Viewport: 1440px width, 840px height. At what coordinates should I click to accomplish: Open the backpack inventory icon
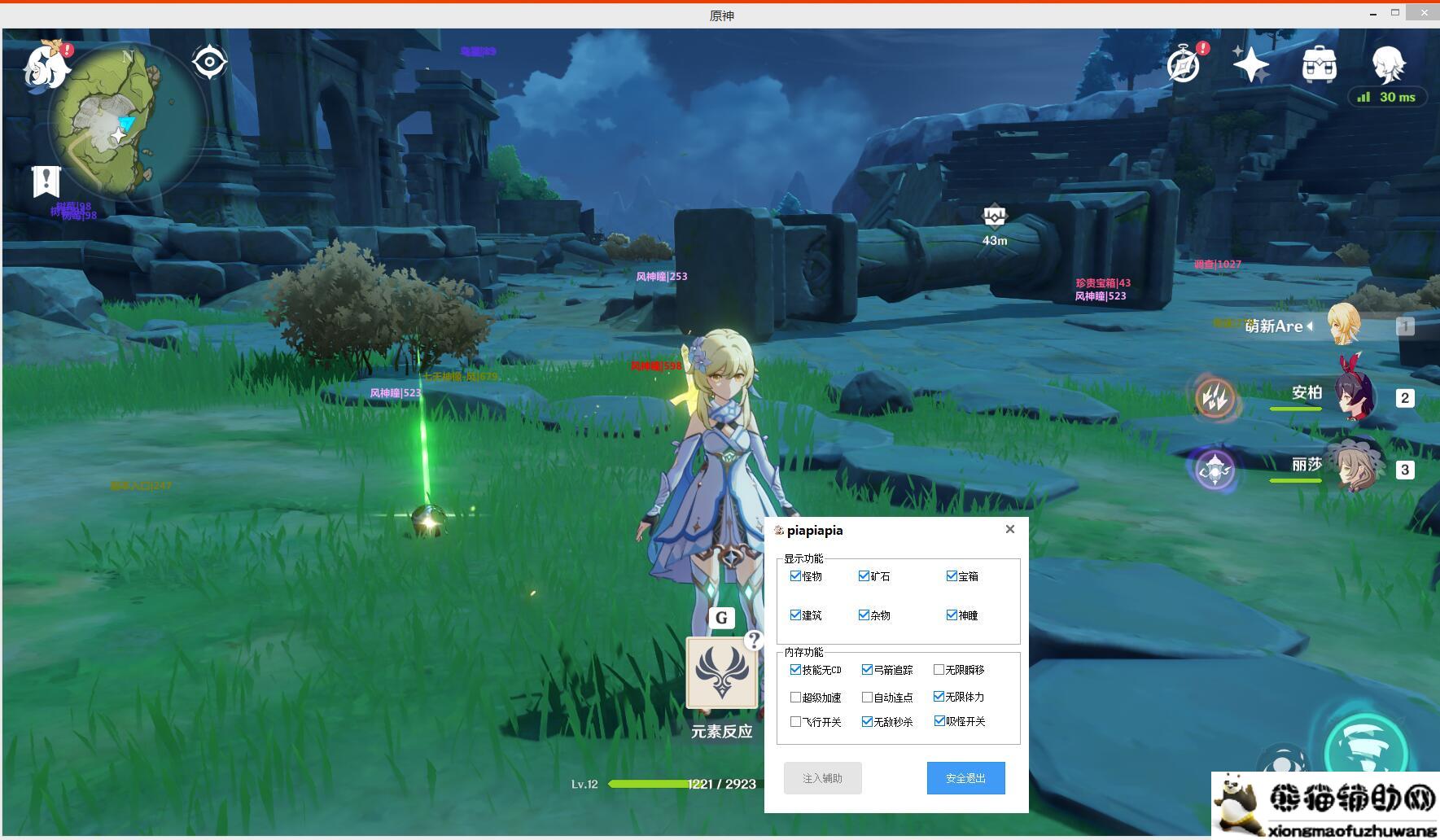pyautogui.click(x=1319, y=64)
